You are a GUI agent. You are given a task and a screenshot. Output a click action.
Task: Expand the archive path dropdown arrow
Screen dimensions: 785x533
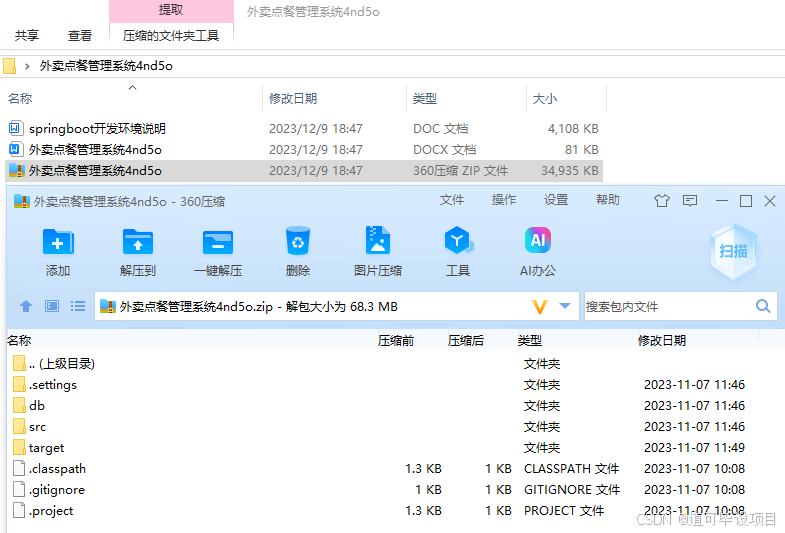(565, 306)
